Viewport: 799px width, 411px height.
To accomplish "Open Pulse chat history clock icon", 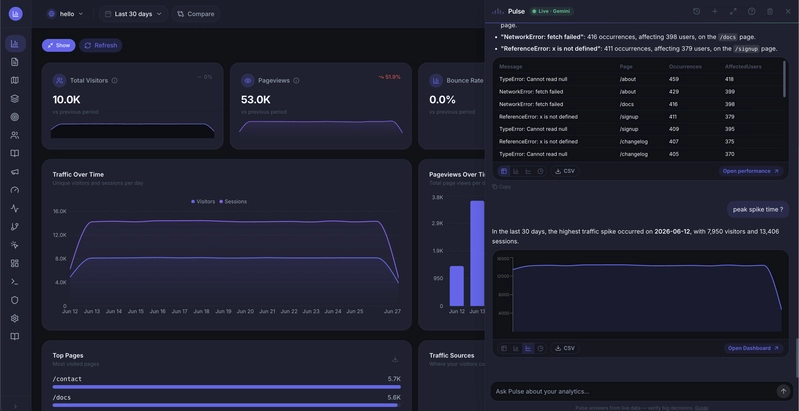I will (x=697, y=11).
